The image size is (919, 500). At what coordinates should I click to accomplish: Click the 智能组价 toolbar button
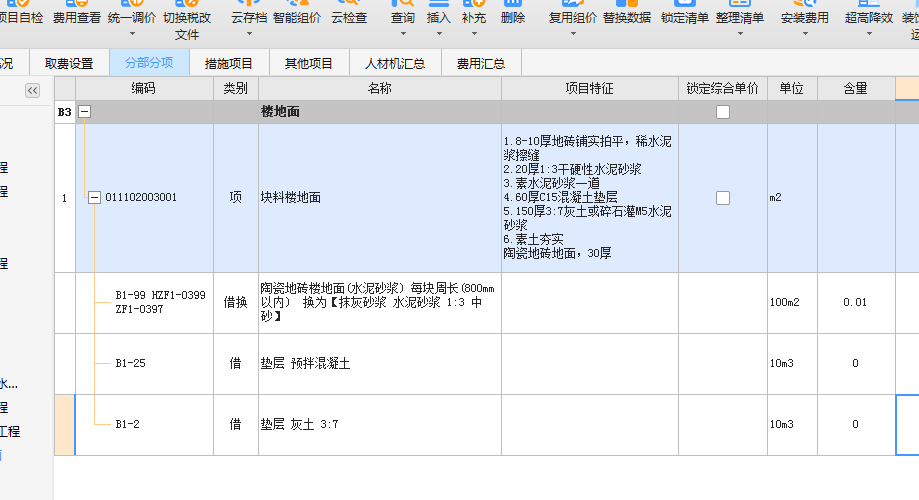click(297, 13)
